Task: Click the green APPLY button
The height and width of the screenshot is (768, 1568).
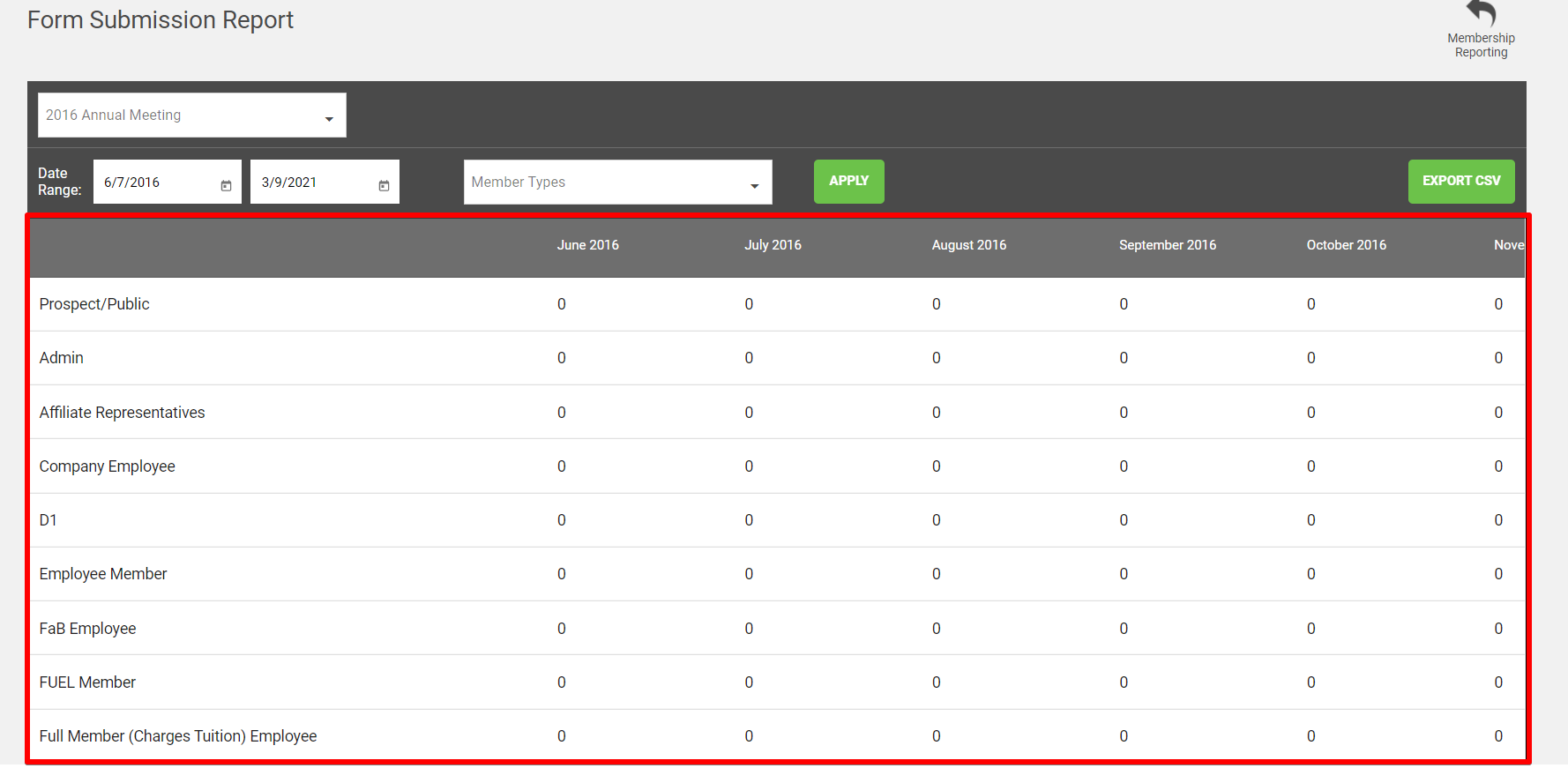Action: pos(848,181)
